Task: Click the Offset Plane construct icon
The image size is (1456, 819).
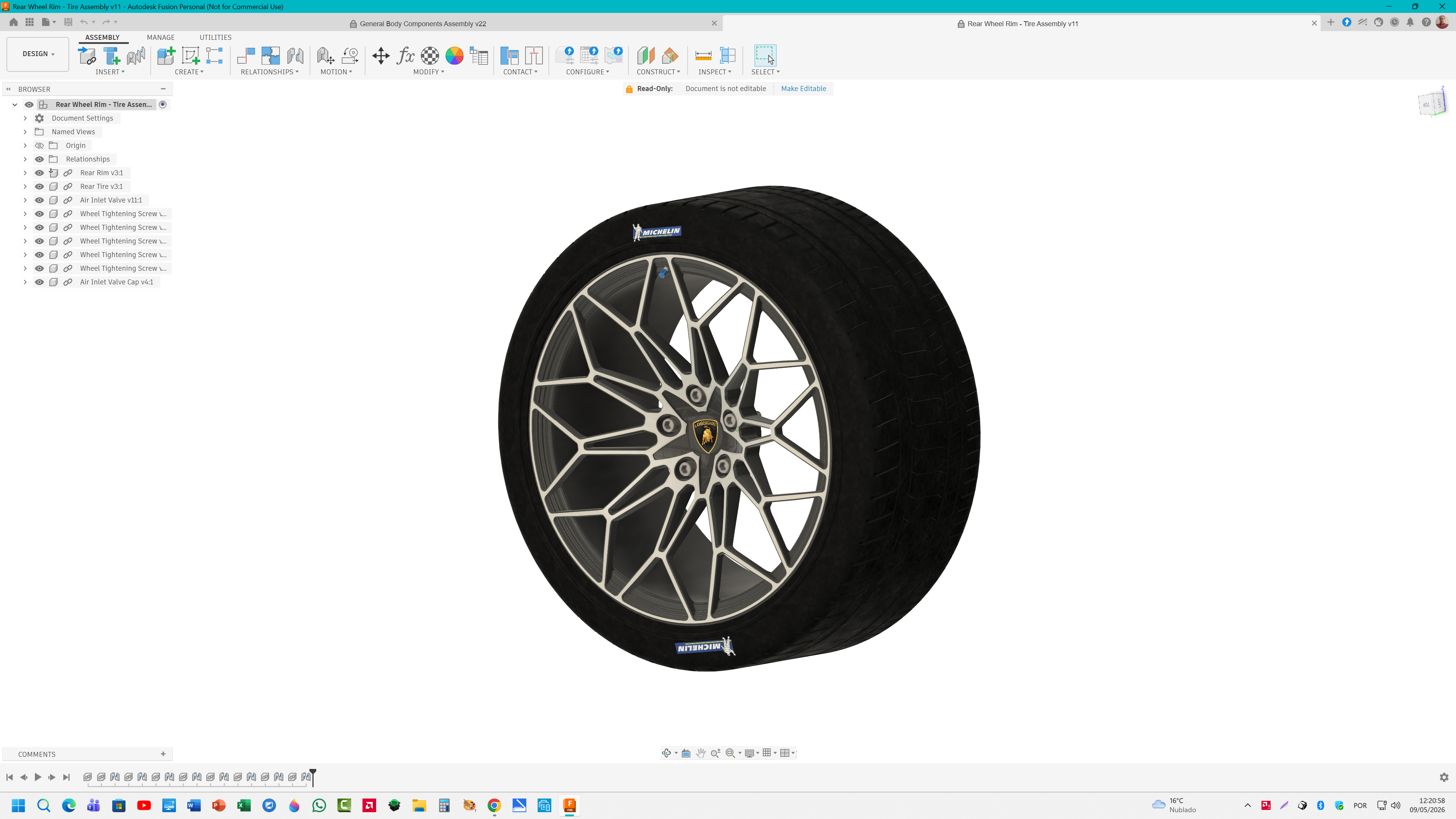Action: tap(645, 55)
